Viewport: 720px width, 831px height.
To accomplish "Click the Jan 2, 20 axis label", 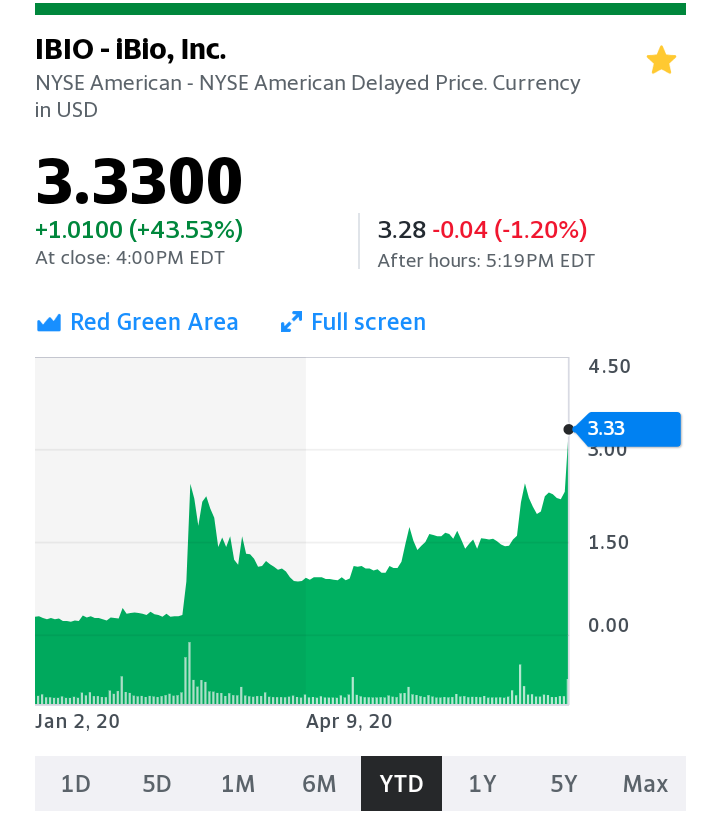I will [77, 722].
